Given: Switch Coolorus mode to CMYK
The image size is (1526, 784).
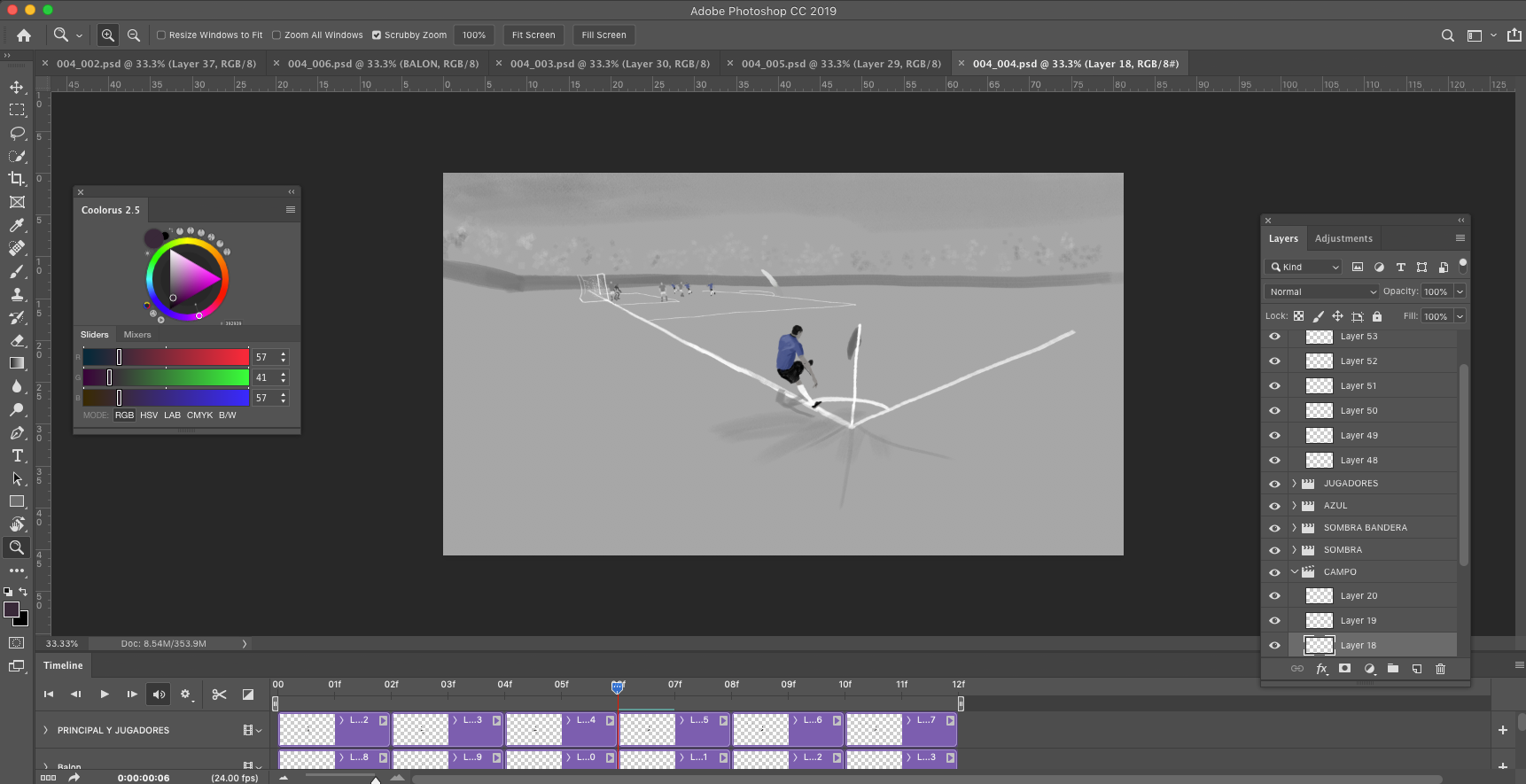Looking at the screenshot, I should [199, 415].
